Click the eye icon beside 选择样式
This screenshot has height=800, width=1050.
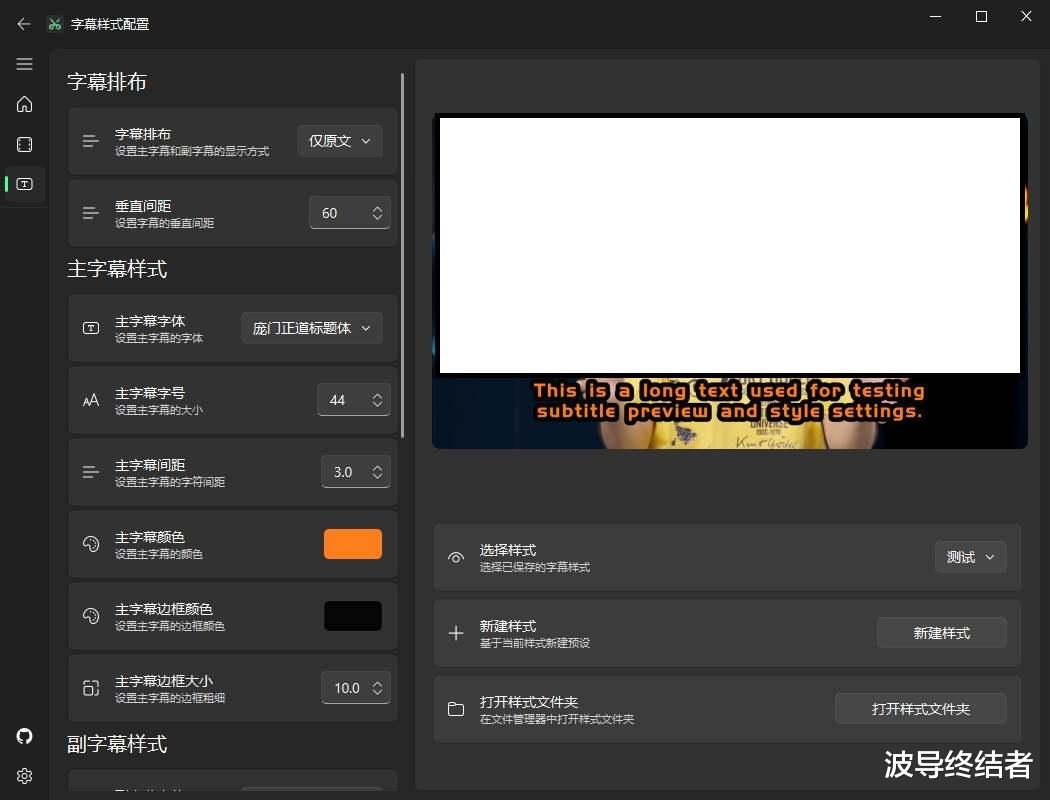[x=456, y=558]
